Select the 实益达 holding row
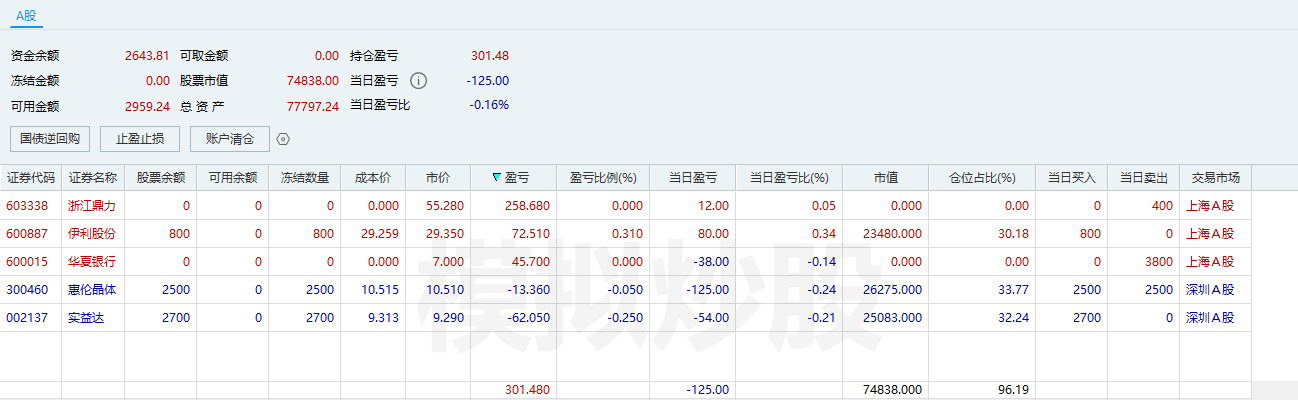This screenshot has width=1298, height=400. 649,317
